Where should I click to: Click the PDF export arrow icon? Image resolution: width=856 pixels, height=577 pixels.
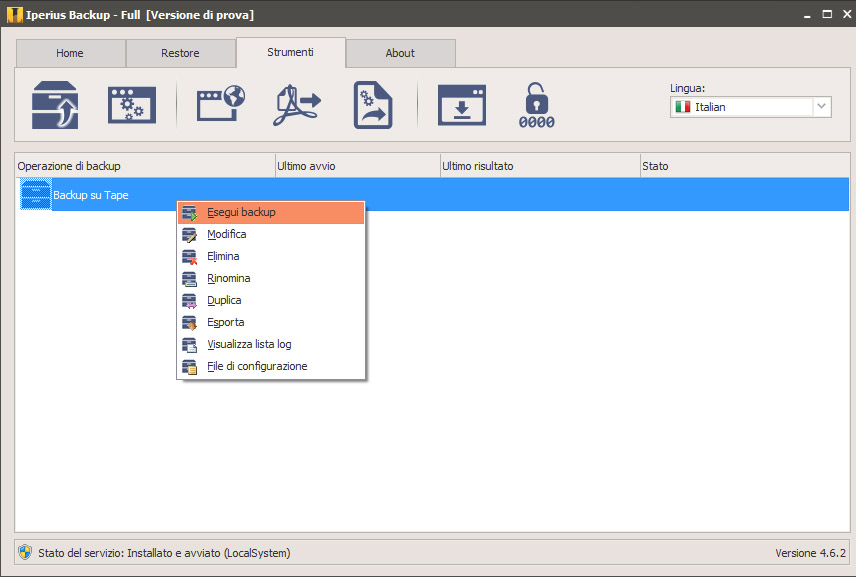(x=296, y=105)
